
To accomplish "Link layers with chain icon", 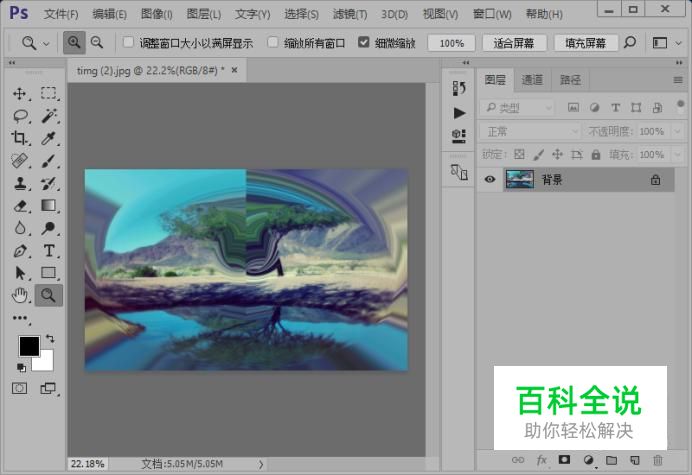I will click(x=518, y=460).
